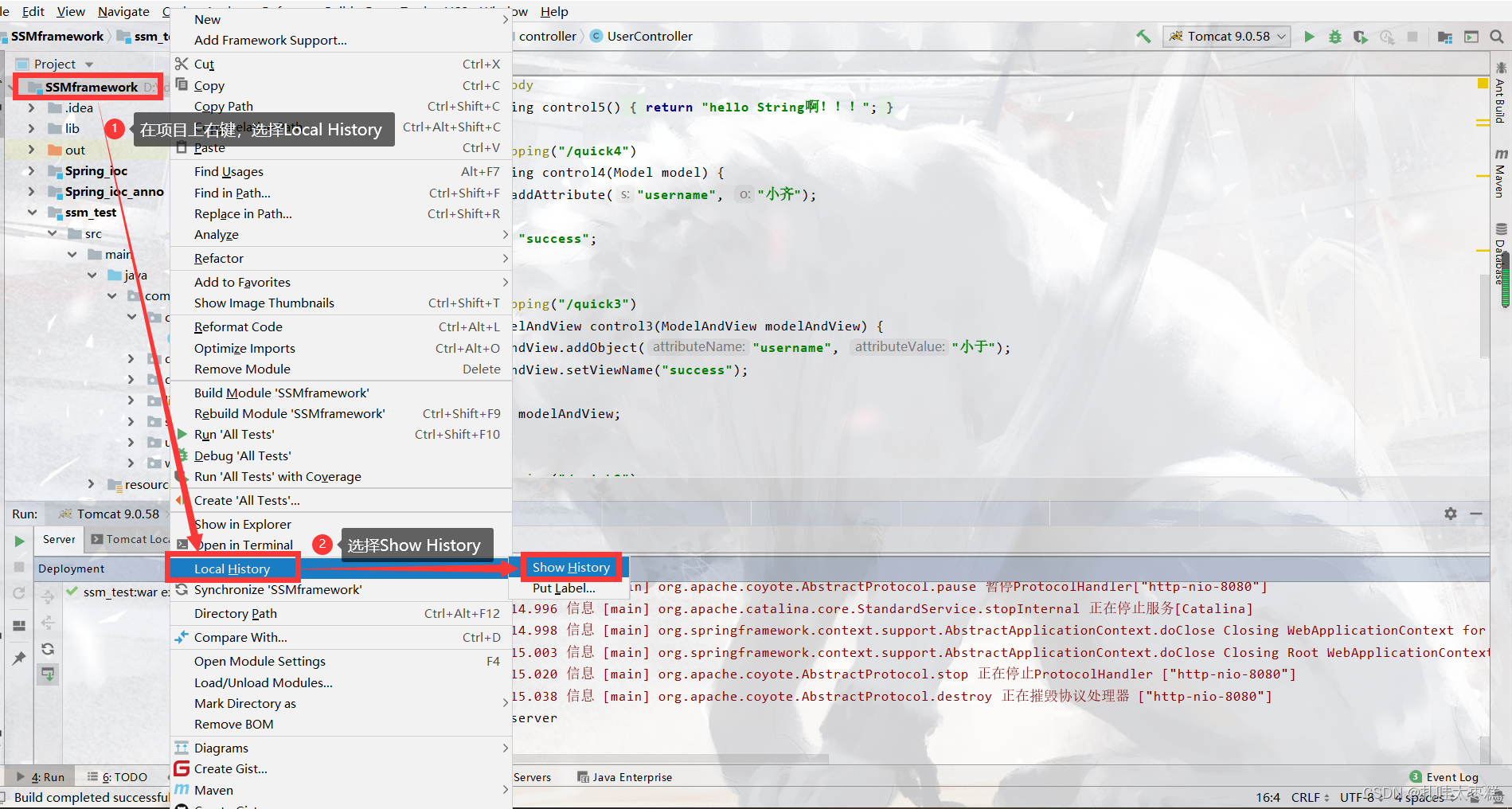Image resolution: width=1512 pixels, height=809 pixels.
Task: Expand the Spring_ioc module
Action: [31, 170]
